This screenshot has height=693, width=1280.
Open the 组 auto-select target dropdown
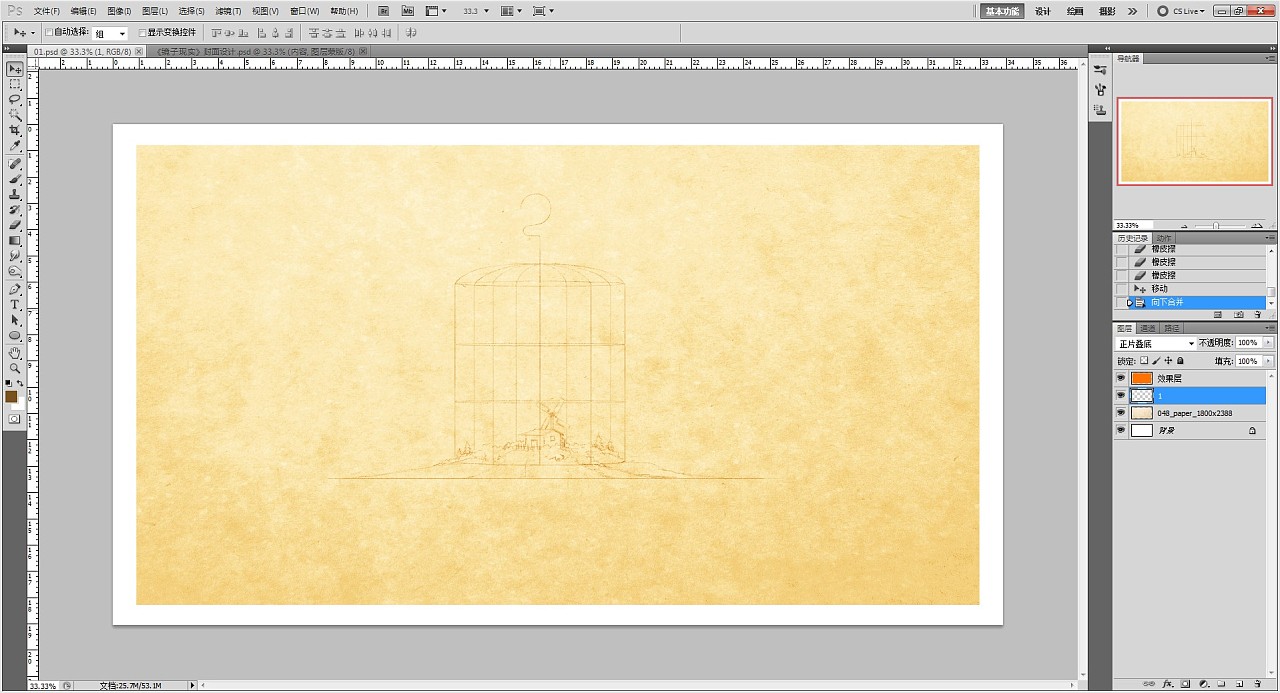[x=110, y=33]
